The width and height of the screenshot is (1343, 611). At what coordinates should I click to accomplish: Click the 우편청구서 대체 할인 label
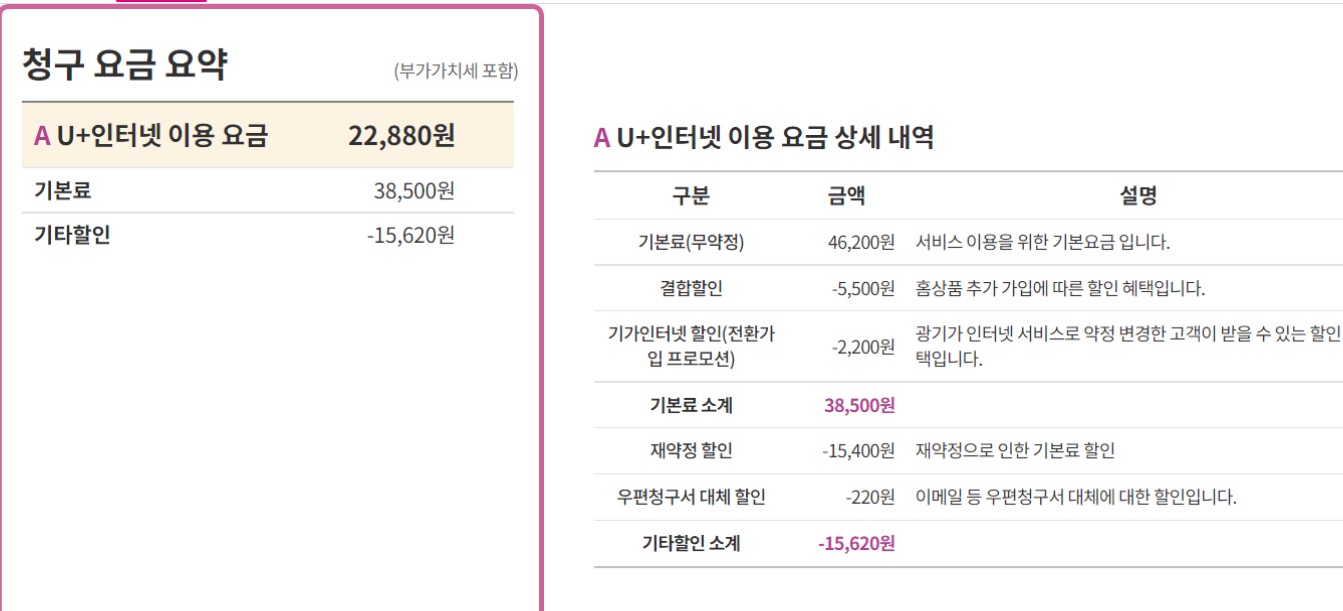click(x=691, y=497)
